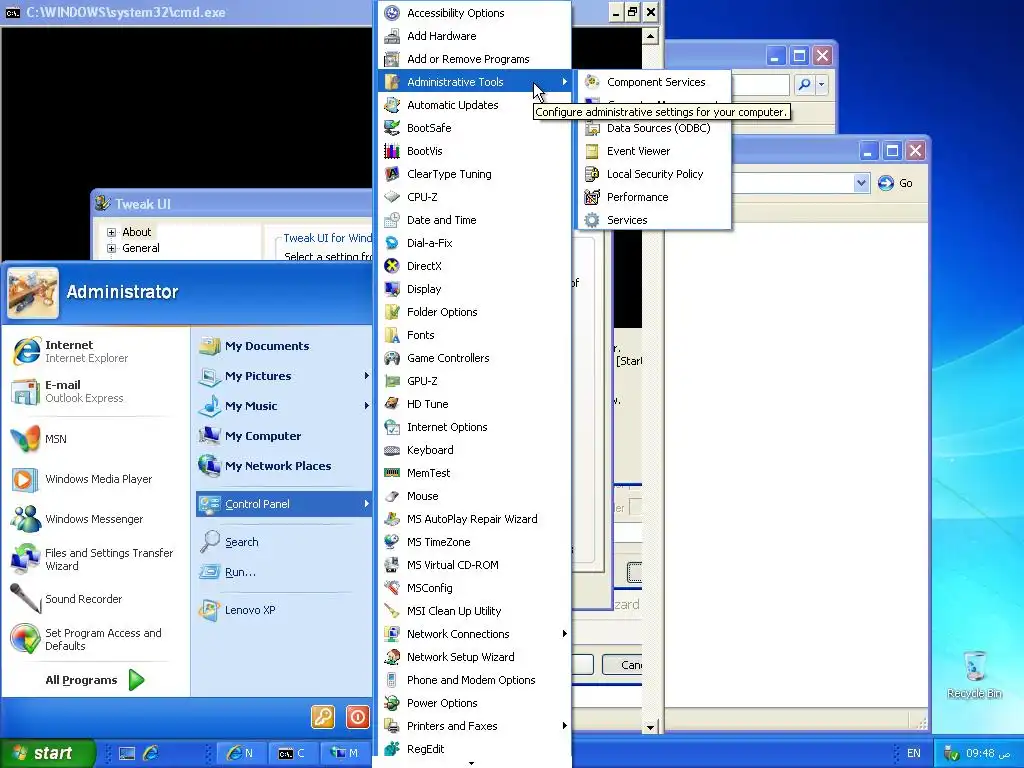This screenshot has width=1024, height=768.
Task: Select Component Services in Administrative Tools
Action: [654, 82]
